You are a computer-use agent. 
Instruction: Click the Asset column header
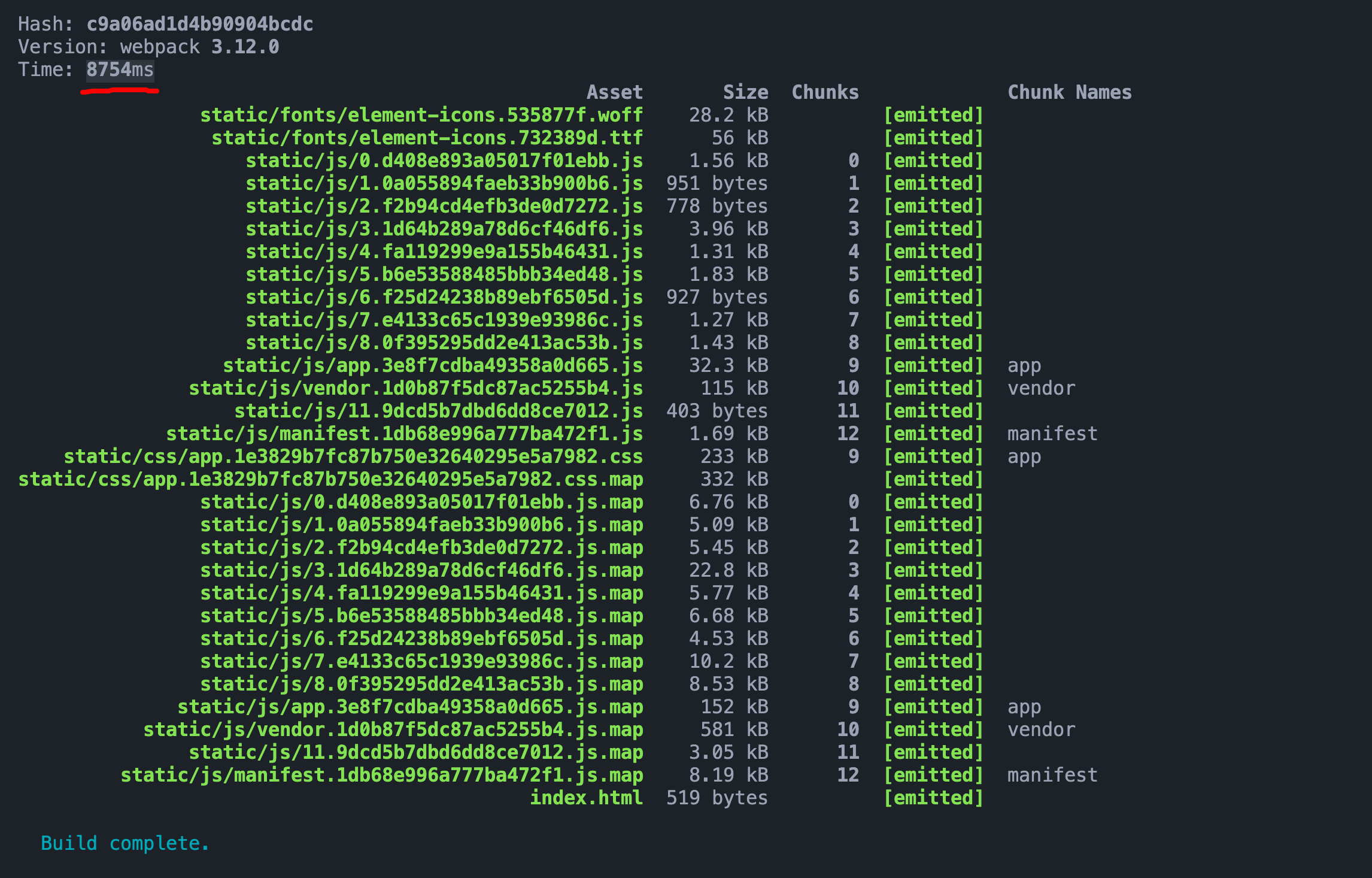point(614,93)
